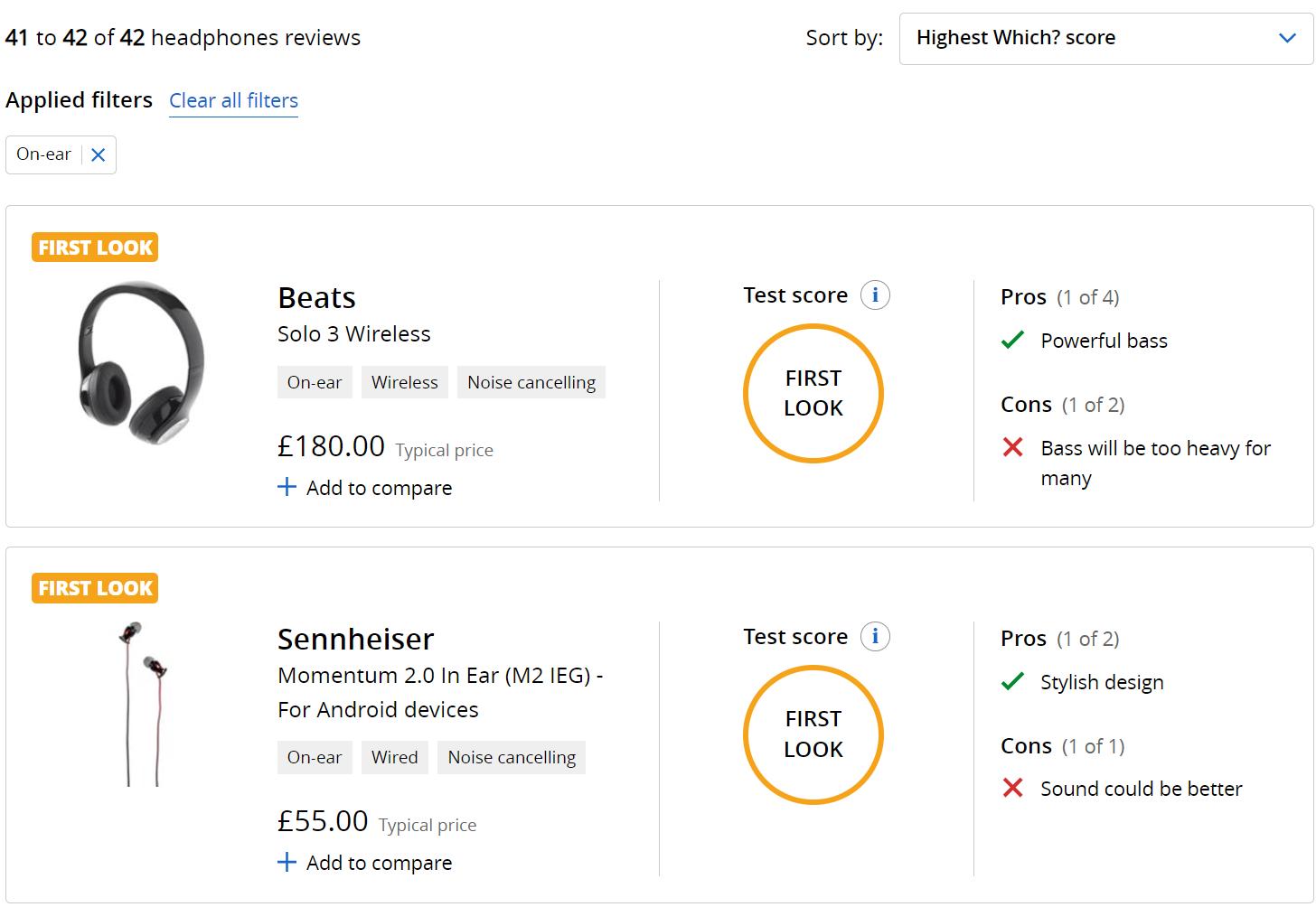Screen dimensions: 1316x907
Task: Click info icon beside Beats Test score
Action: click(x=874, y=295)
